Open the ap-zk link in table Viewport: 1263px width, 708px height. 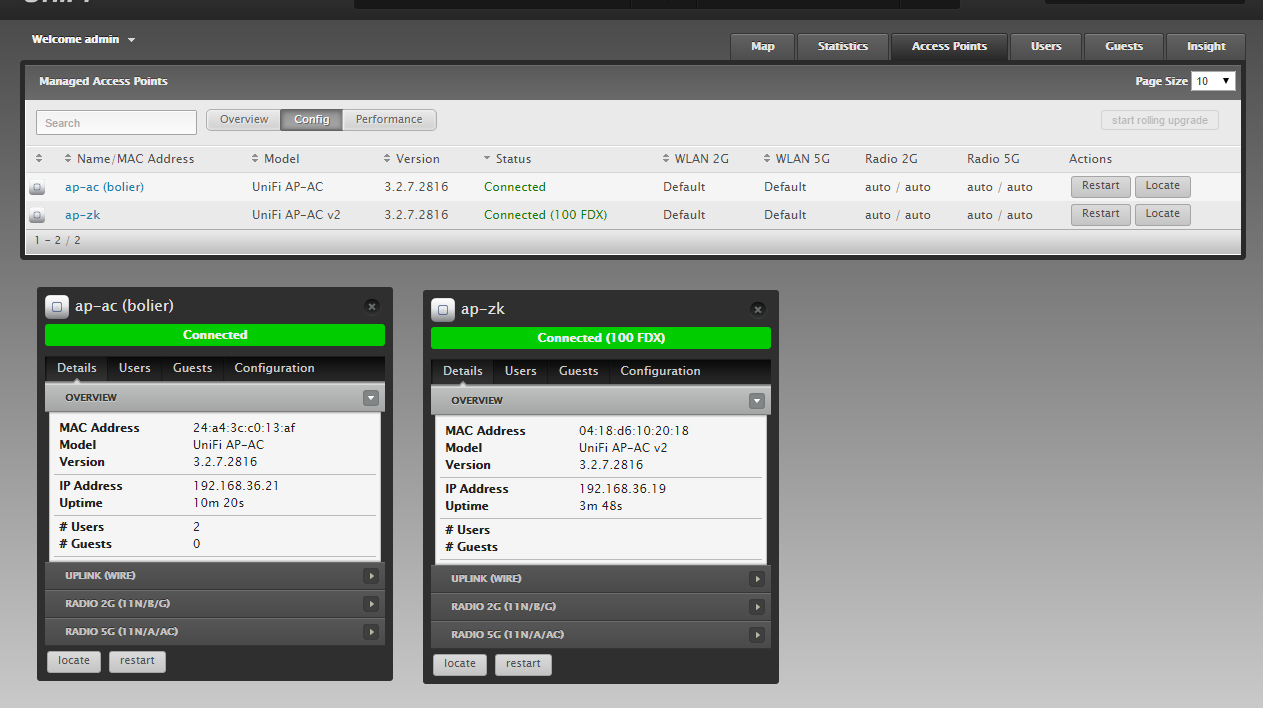82,215
